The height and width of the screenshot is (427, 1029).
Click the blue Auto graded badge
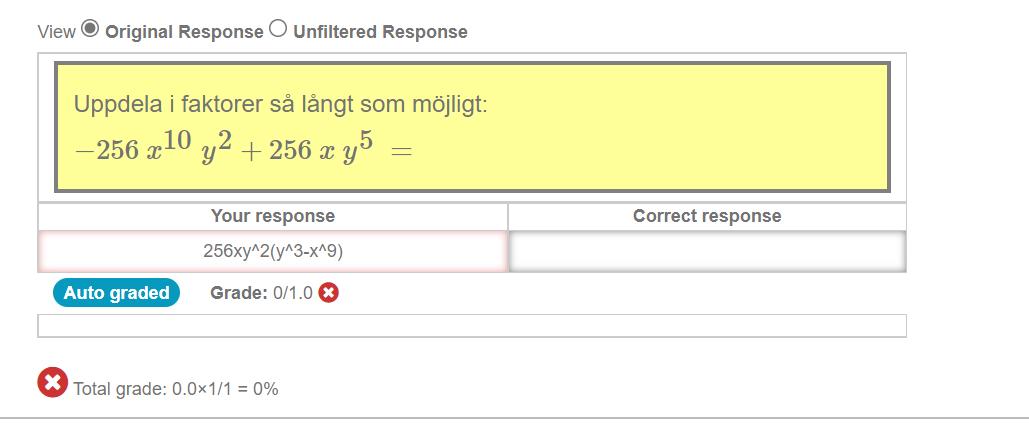(116, 293)
